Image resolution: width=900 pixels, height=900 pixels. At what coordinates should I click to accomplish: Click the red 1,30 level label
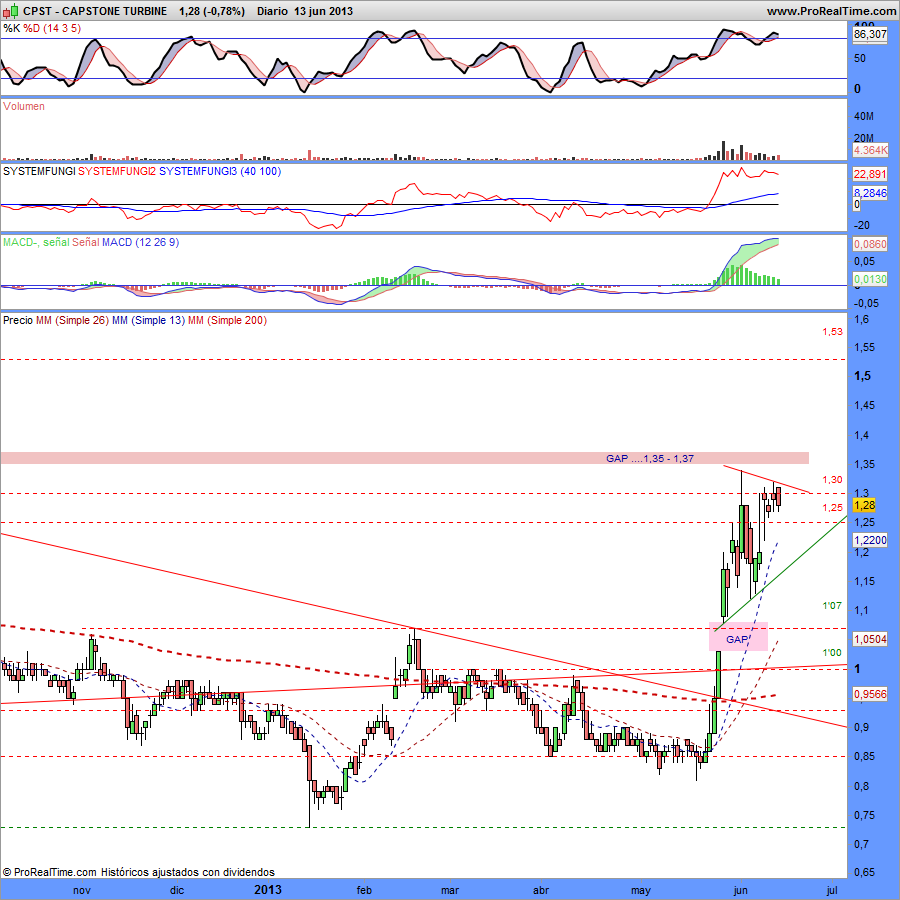coord(832,479)
